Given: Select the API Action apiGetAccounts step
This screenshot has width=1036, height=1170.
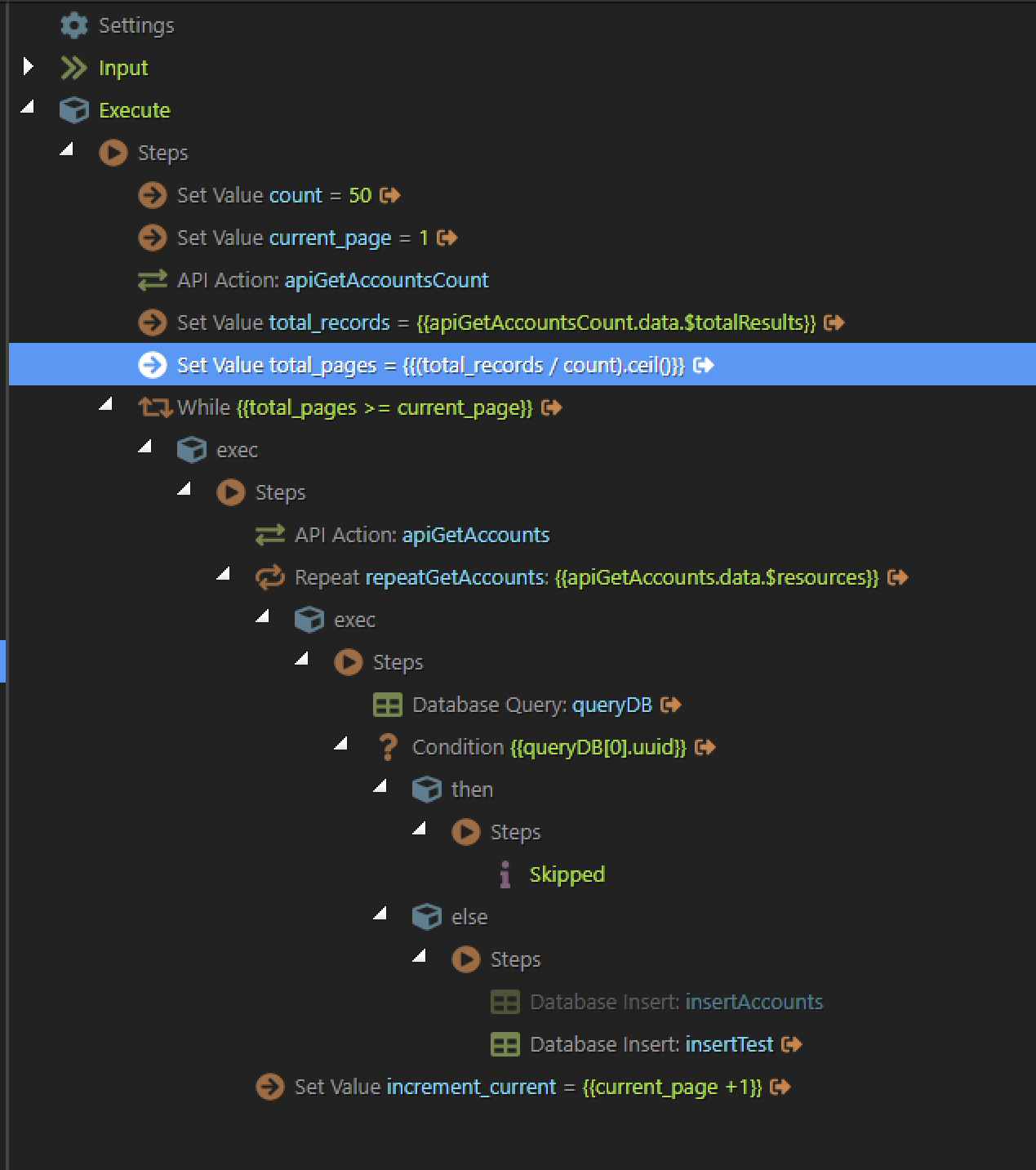Looking at the screenshot, I should tap(421, 535).
